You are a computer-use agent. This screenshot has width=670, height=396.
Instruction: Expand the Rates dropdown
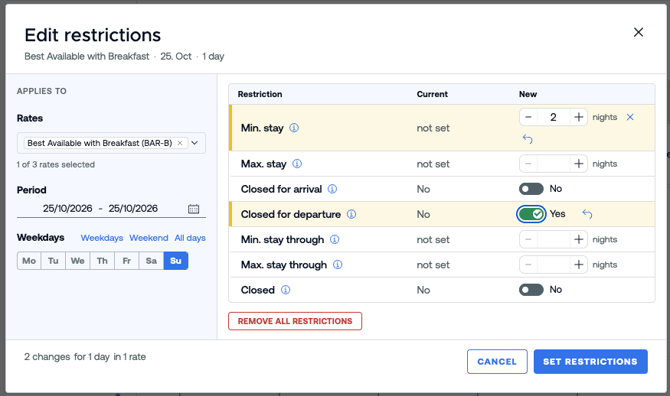[x=195, y=143]
